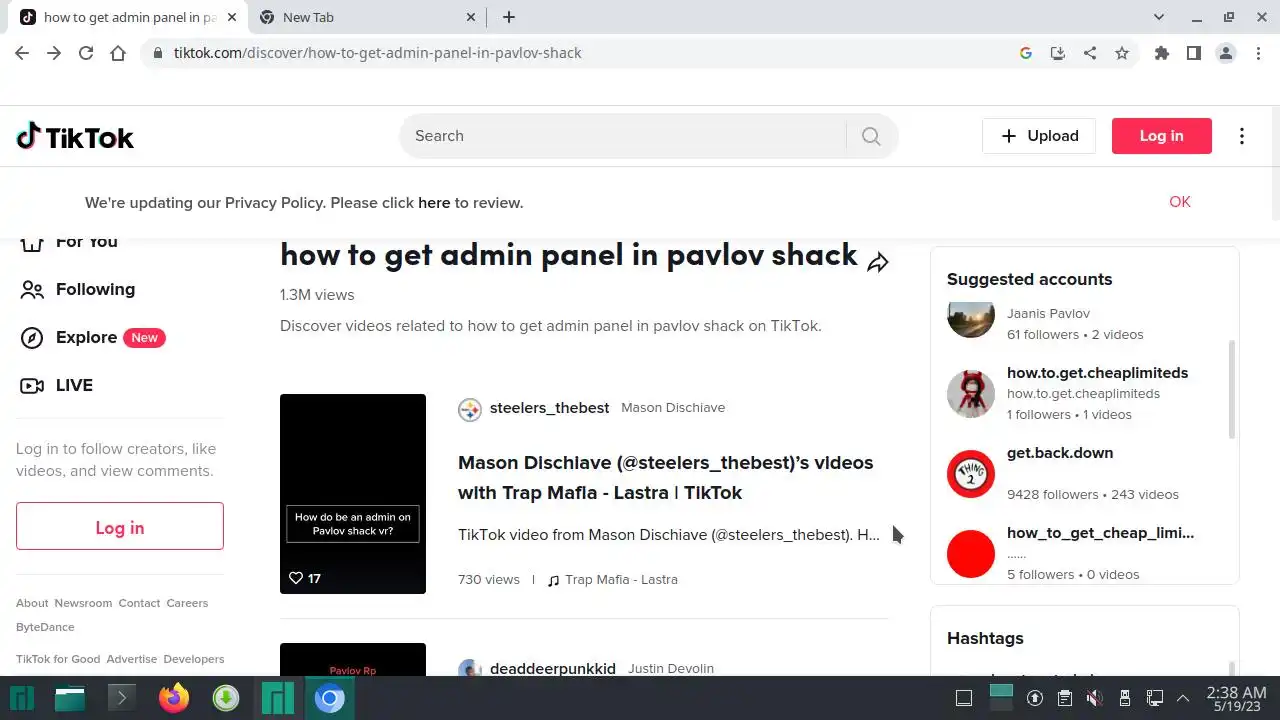Screen dimensions: 1280x720
Task: Toggle the browser side panel icon
Action: click(1194, 53)
